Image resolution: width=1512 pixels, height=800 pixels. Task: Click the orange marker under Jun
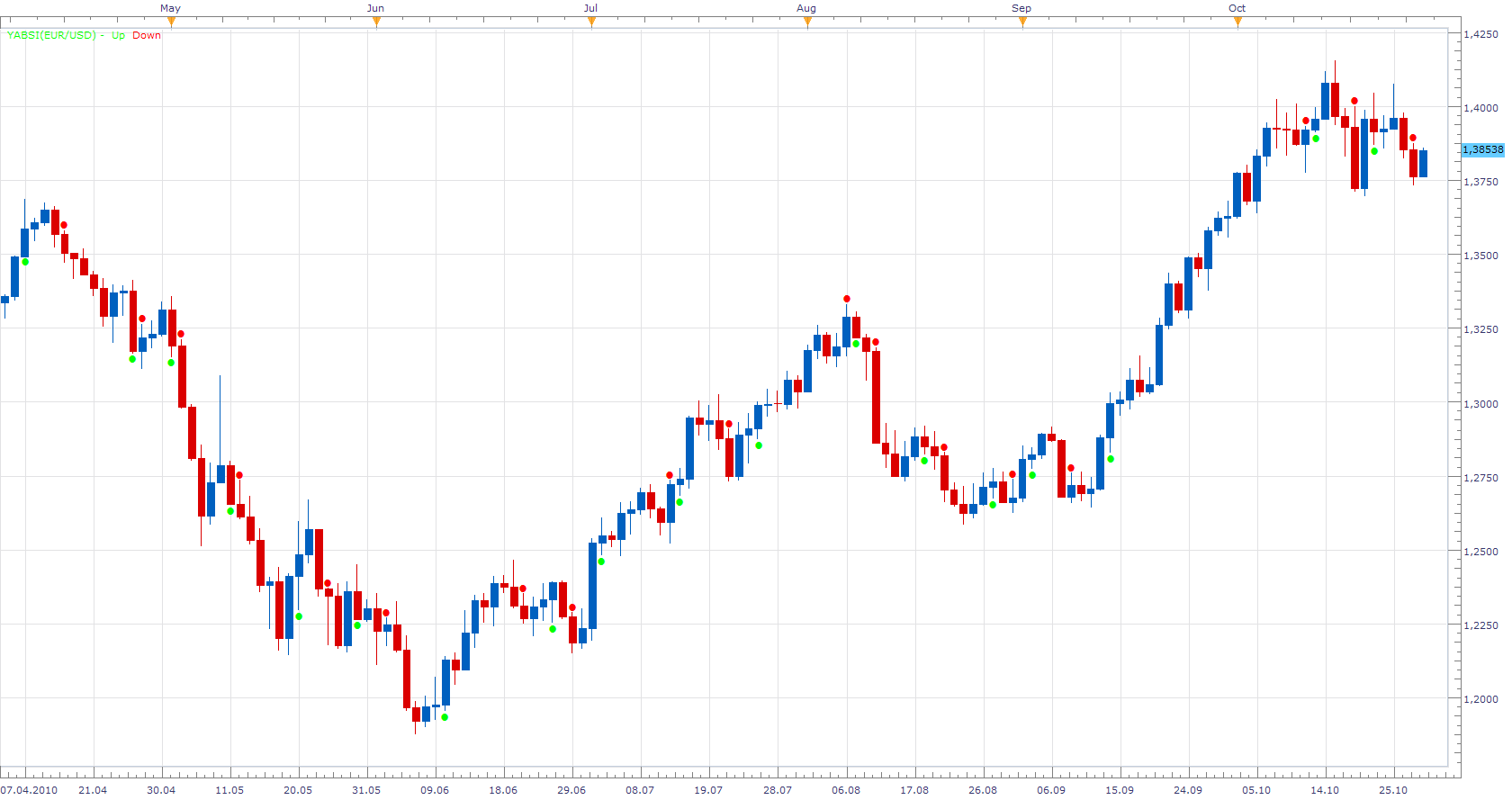(376, 22)
